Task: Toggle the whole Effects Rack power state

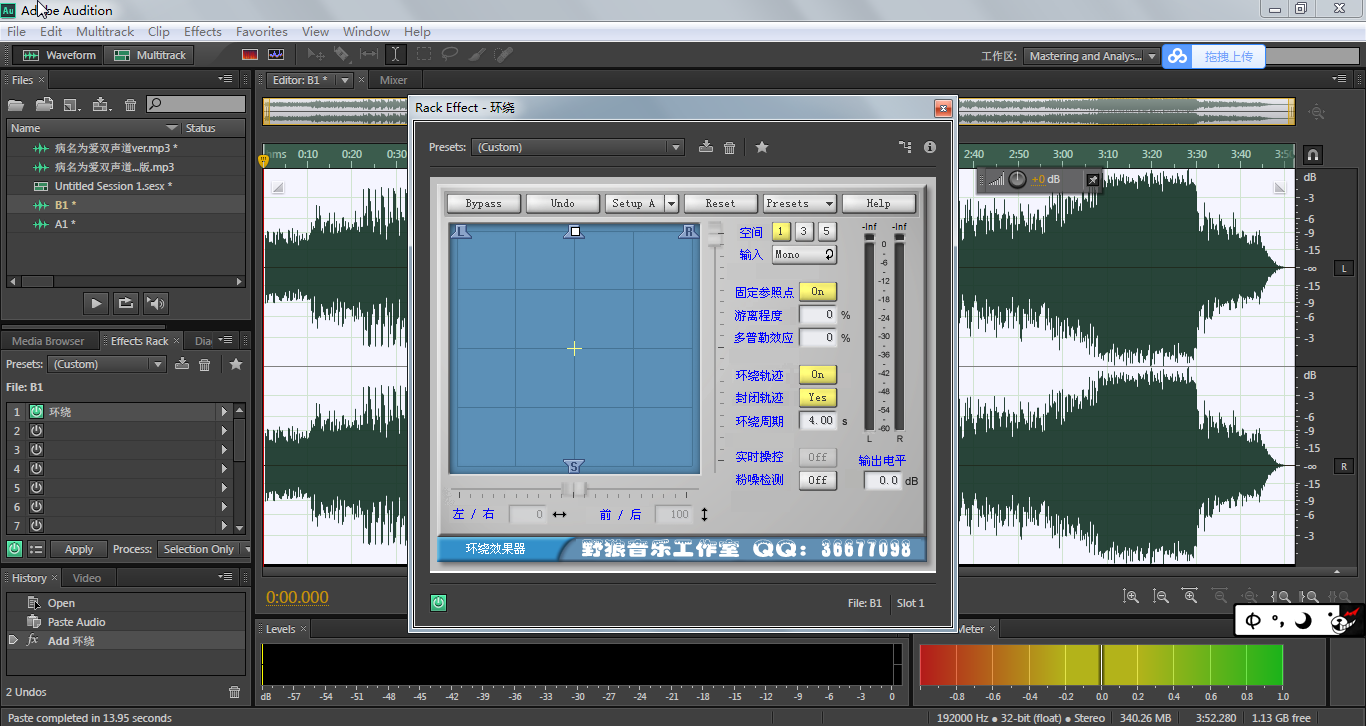Action: [x=14, y=549]
